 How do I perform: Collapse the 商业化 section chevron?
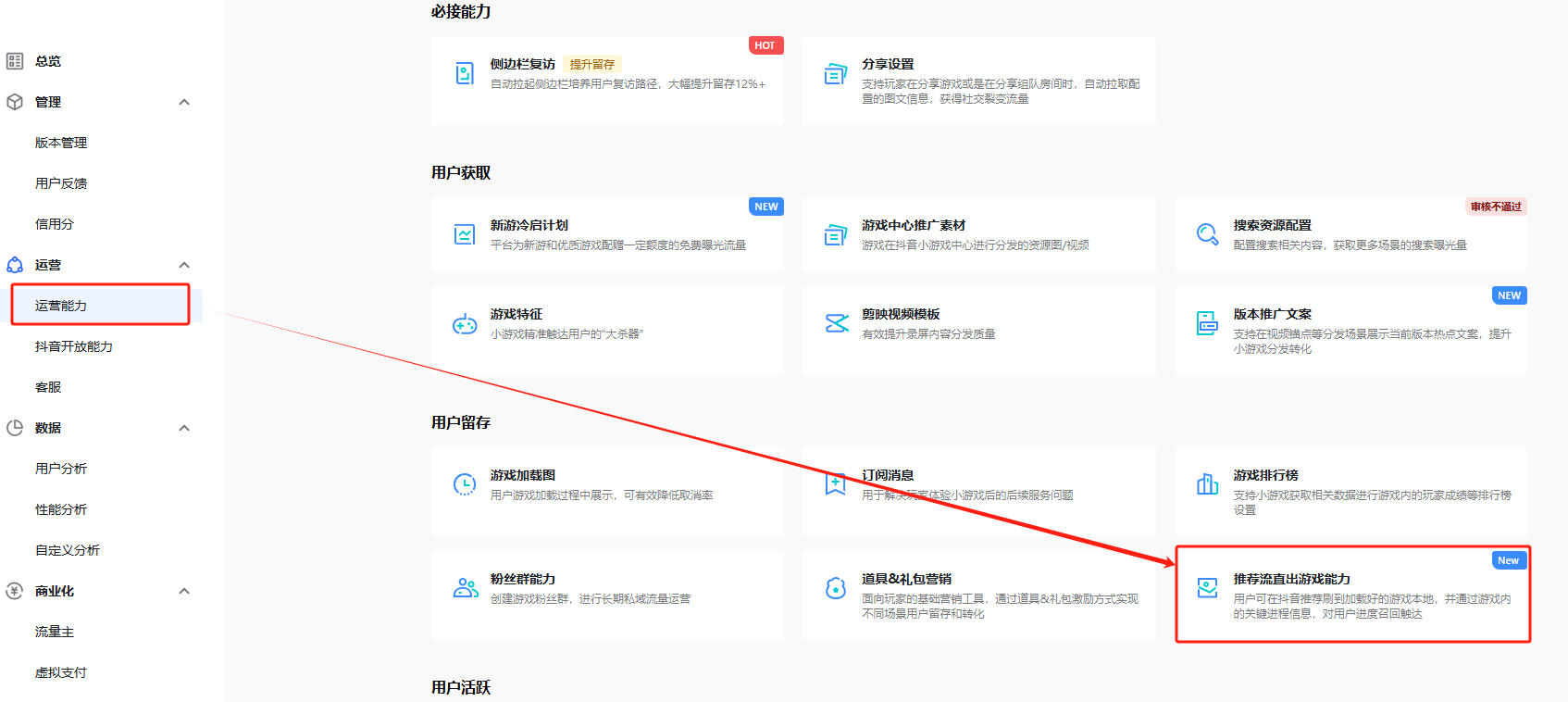pos(184,591)
